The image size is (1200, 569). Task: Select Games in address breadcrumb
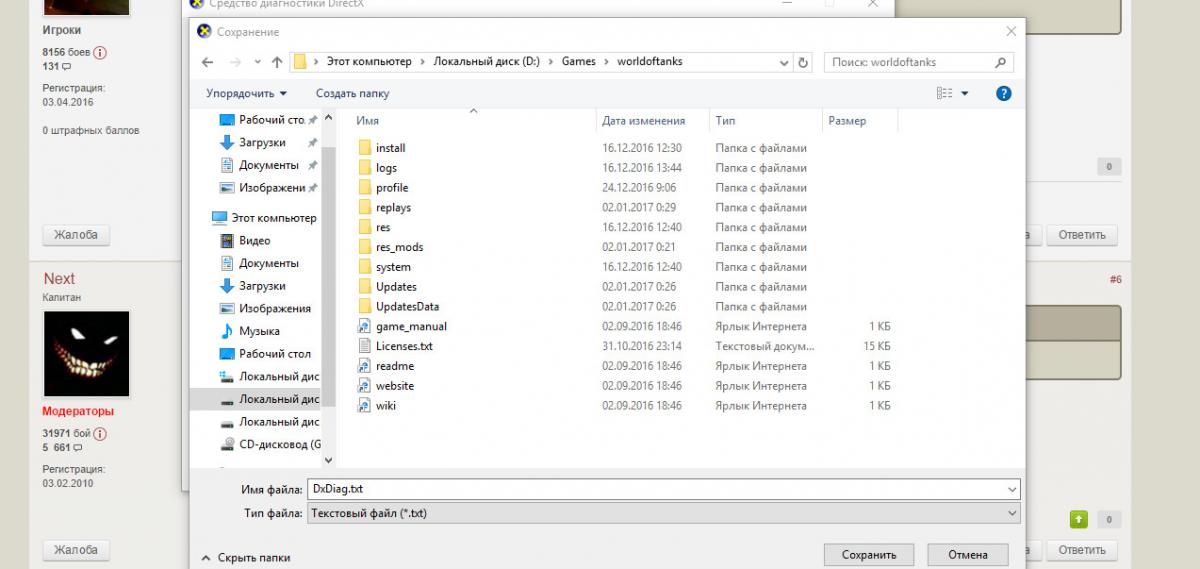click(578, 62)
